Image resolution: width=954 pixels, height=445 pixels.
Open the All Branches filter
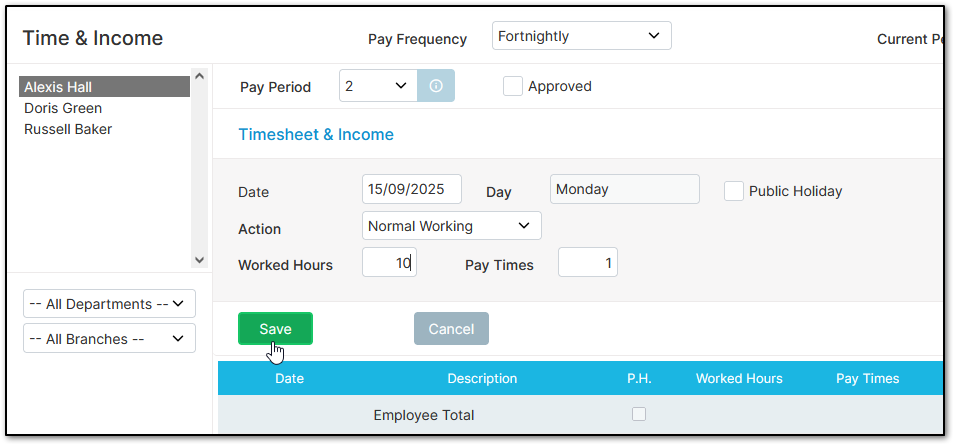click(109, 339)
